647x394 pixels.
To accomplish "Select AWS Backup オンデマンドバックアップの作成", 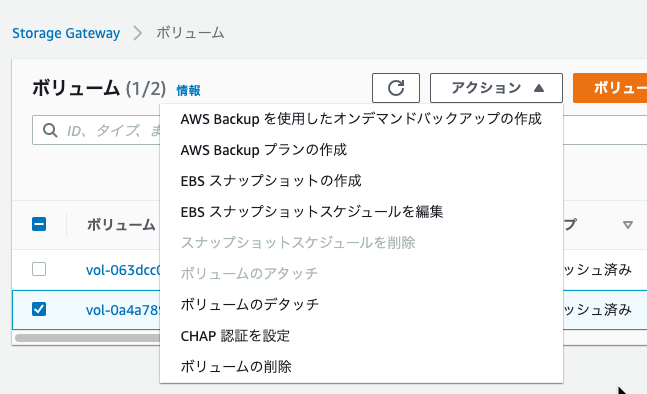I will coord(361,119).
